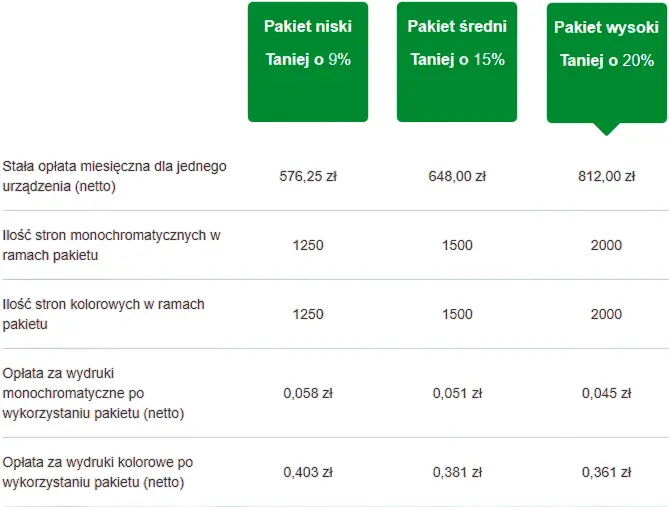
Task: Click the 812,00 zł monthly fee
Action: (606, 176)
